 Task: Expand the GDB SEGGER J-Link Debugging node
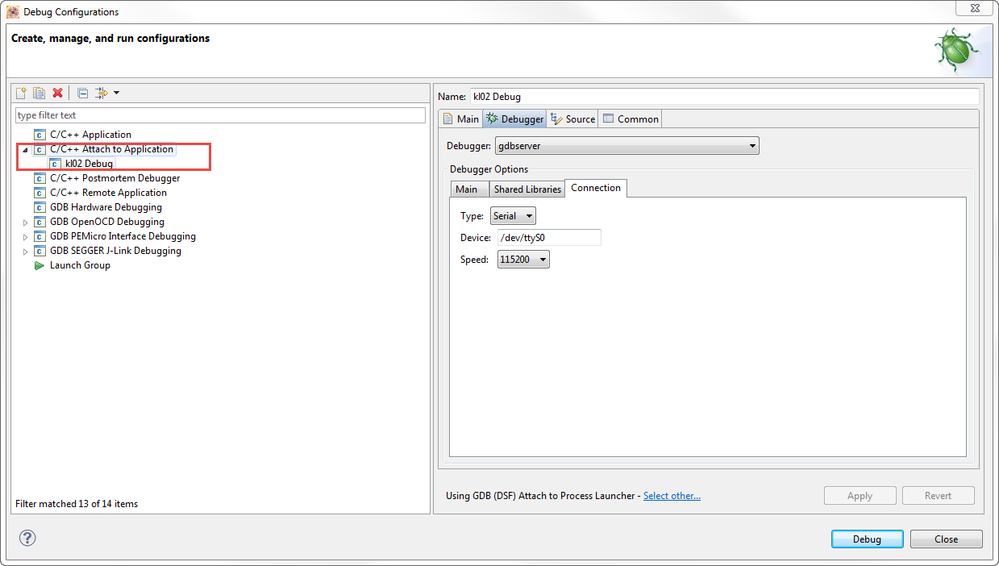[25, 252]
